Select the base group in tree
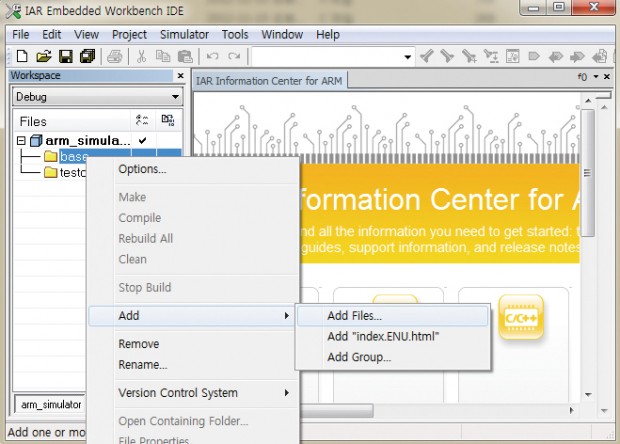 pos(74,157)
